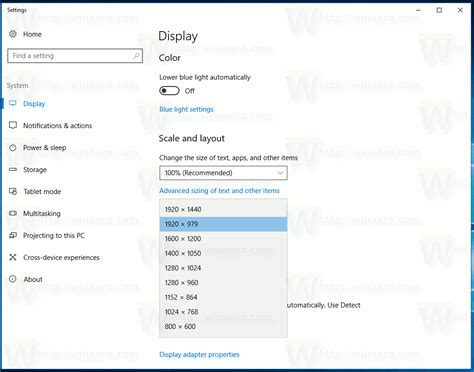Switch to Tablet mode settings
474x372 pixels.
tap(42, 192)
